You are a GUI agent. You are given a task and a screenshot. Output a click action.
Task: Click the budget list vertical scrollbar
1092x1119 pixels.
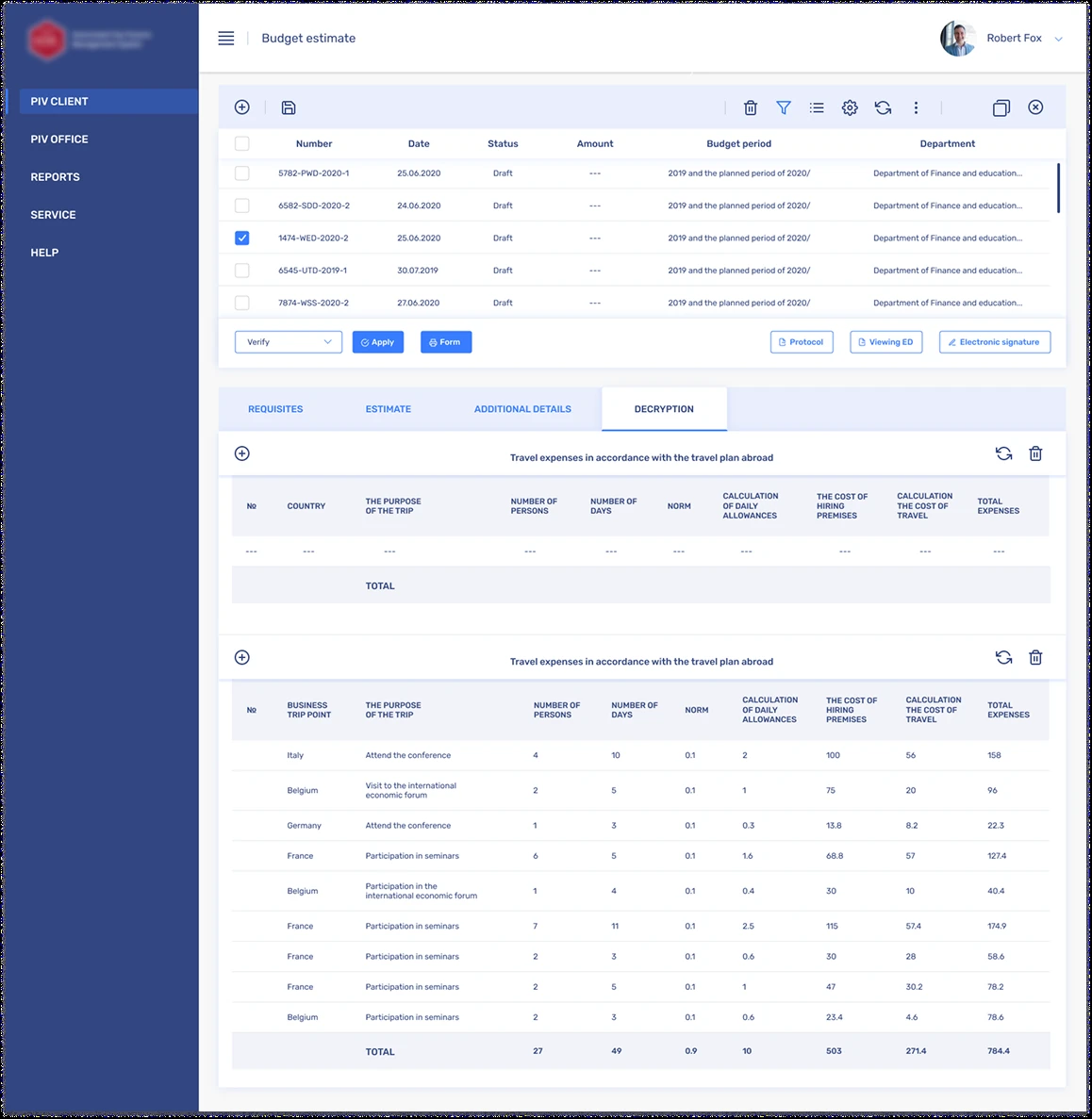[1058, 188]
